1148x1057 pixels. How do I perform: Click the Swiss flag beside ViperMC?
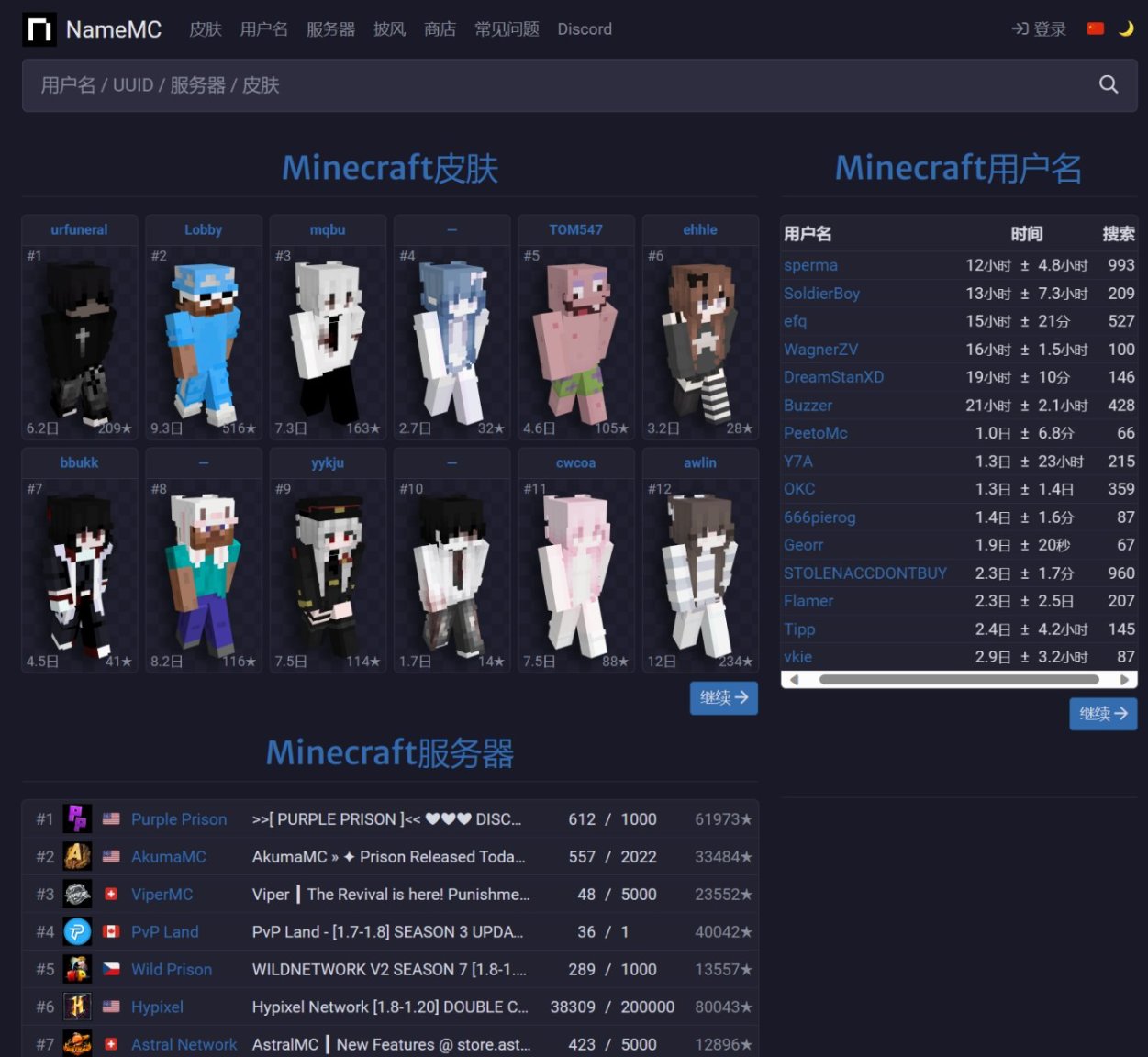(x=111, y=894)
